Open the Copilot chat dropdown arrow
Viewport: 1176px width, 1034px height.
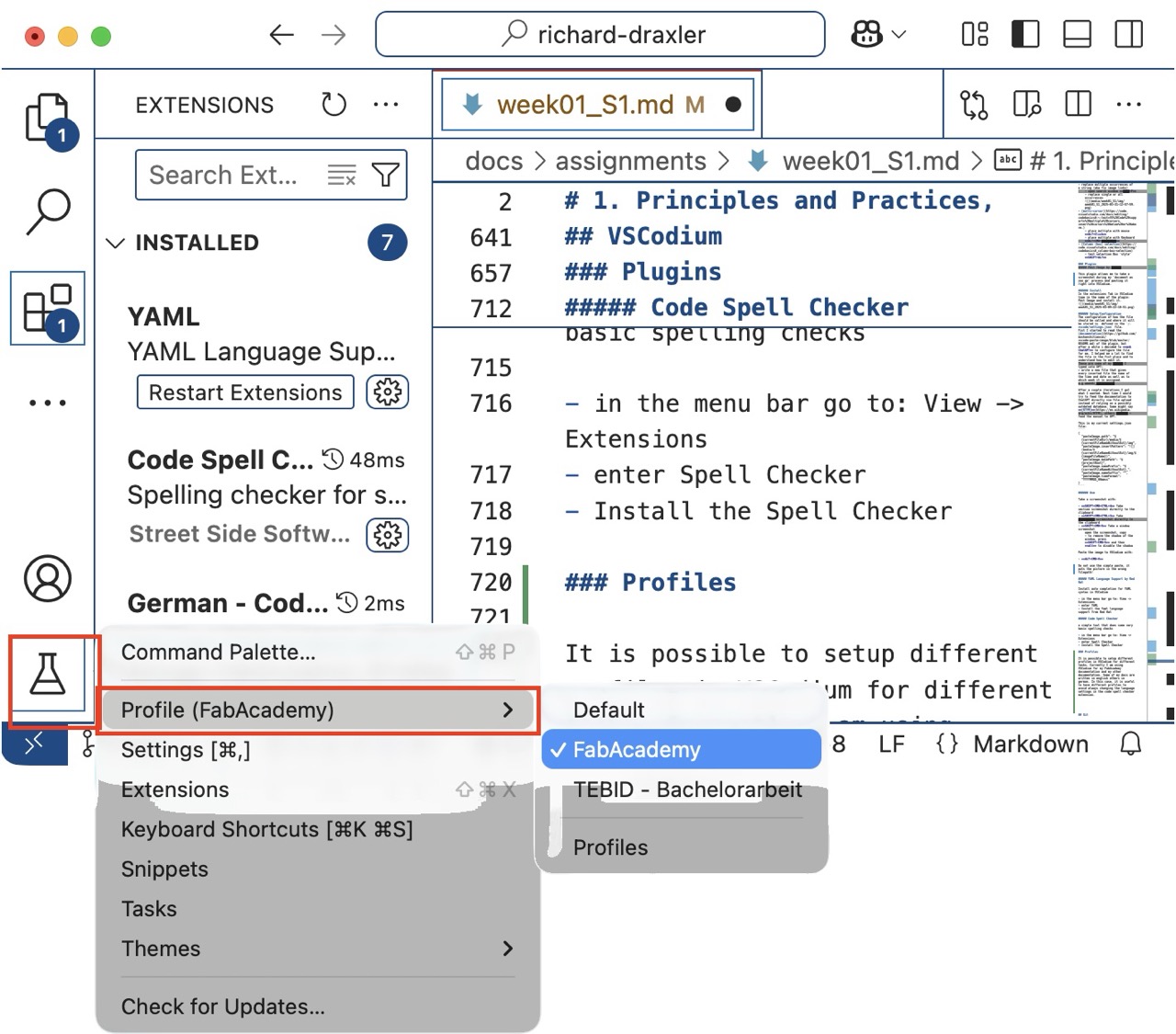tap(899, 35)
